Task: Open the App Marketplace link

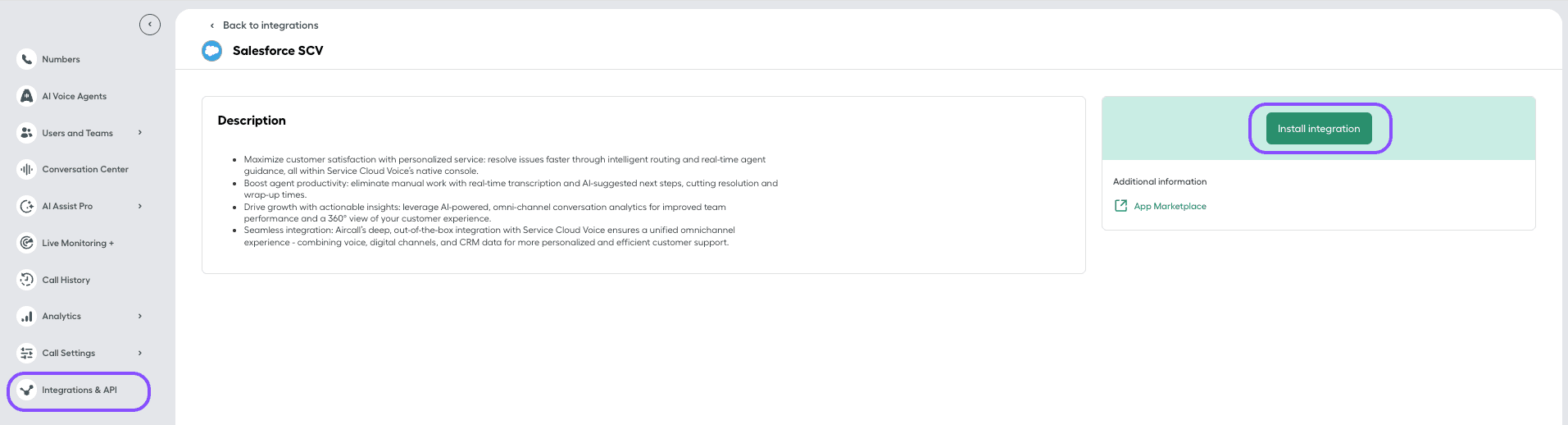Action: (1170, 206)
